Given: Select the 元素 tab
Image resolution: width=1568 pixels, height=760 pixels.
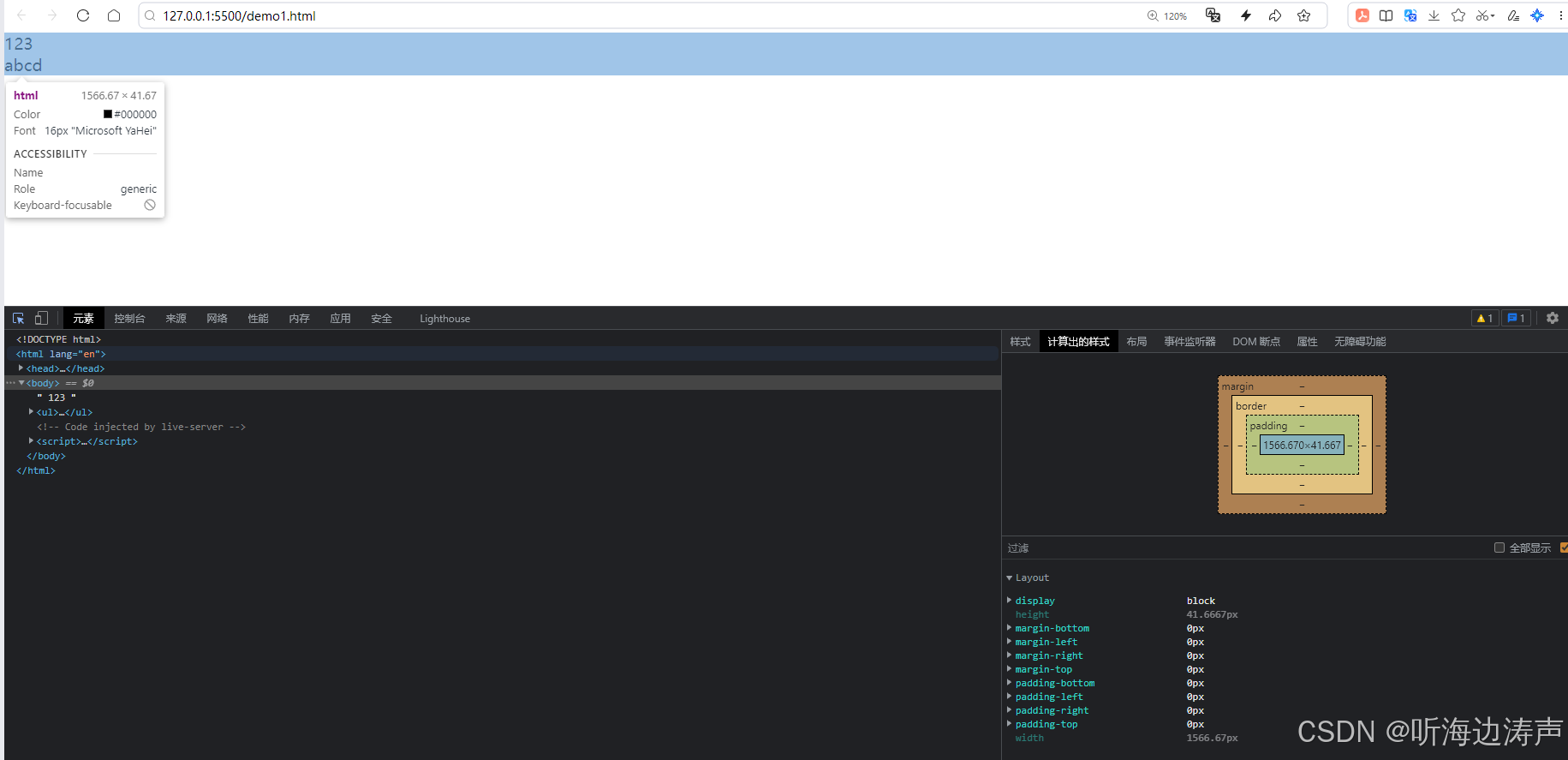Looking at the screenshot, I should [83, 319].
